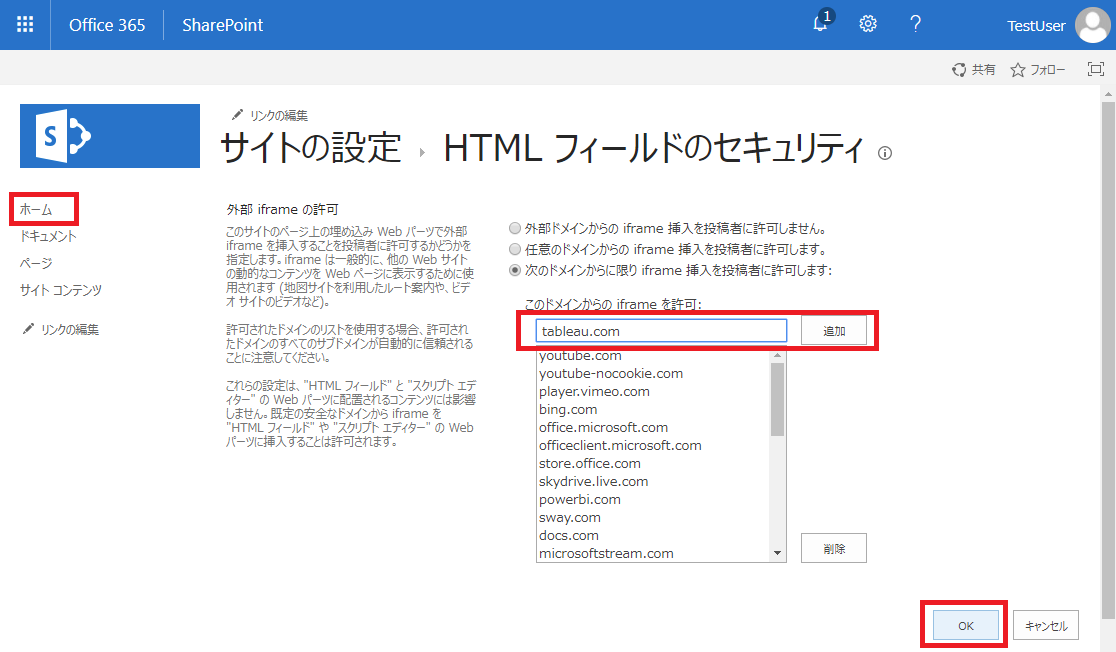Toggle focus mode with the fullscreen icon

[1095, 69]
